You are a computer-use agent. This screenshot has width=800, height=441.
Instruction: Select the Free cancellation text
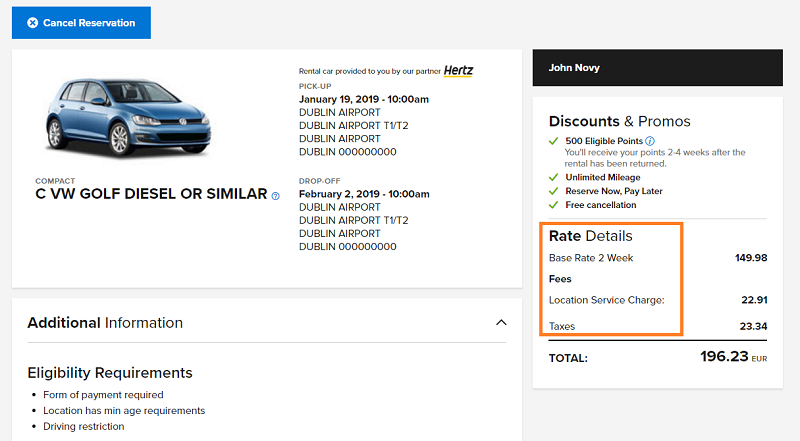tap(601, 205)
